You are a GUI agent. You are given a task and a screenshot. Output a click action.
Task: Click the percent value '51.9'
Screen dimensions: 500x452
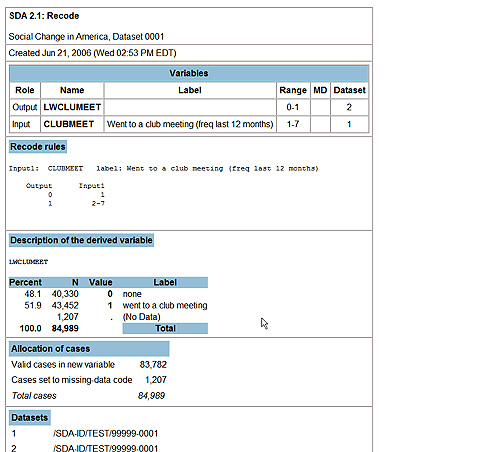click(32, 305)
